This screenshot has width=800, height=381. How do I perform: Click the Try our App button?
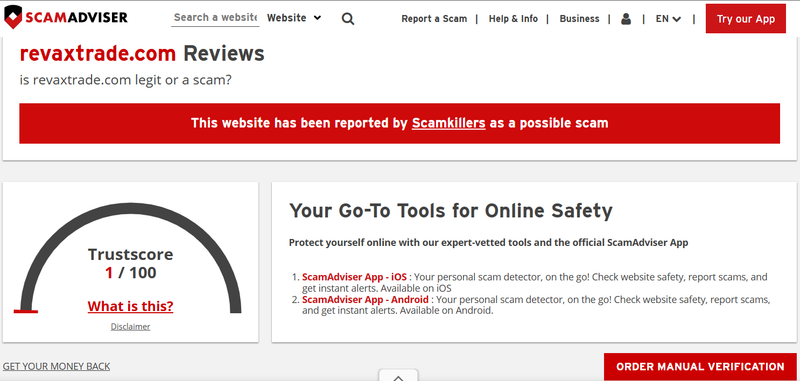coord(745,19)
